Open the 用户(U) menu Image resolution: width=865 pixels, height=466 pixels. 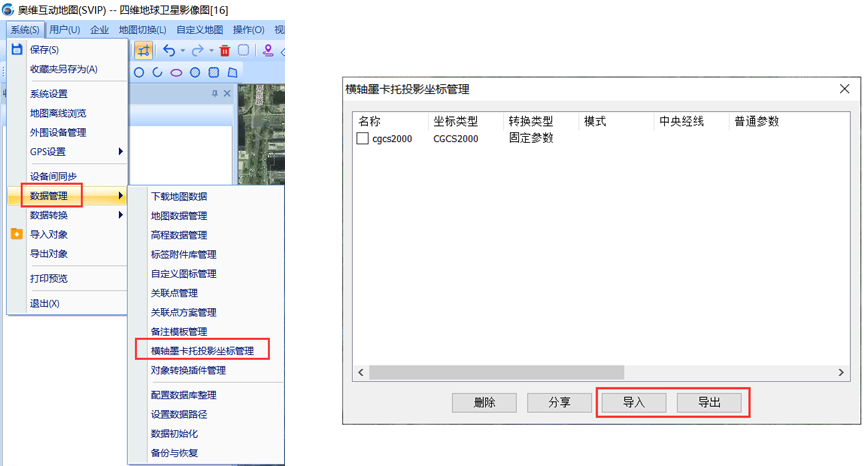tap(64, 30)
